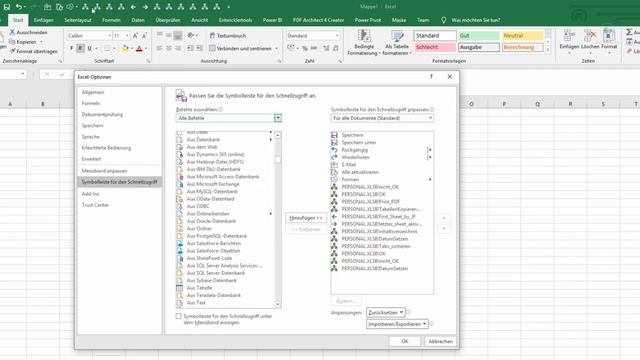
Task: Open the Erweitert options category
Action: pos(91,159)
